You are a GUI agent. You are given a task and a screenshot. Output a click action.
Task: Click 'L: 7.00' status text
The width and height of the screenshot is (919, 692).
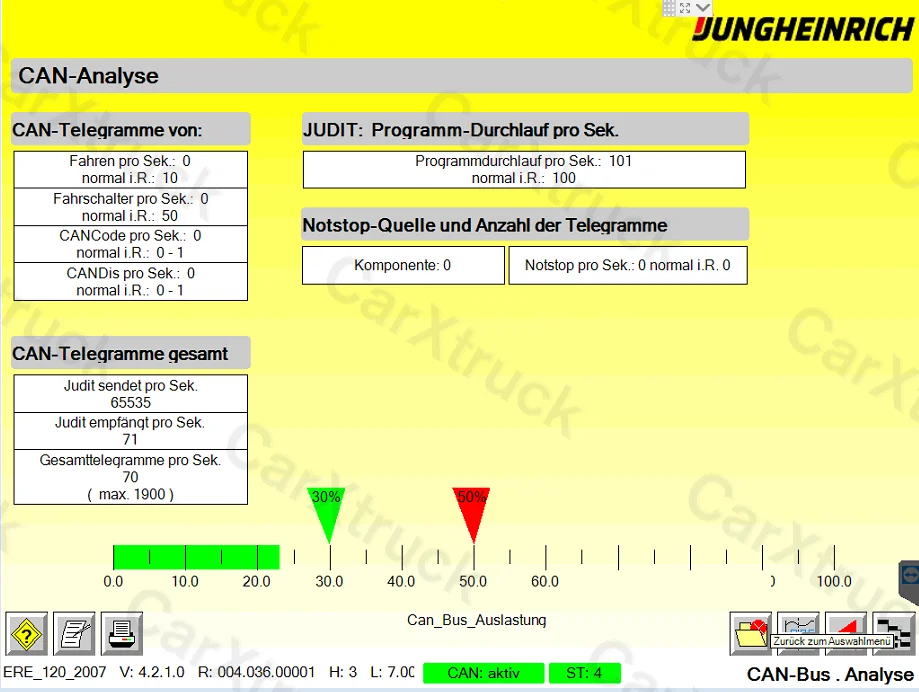(x=393, y=672)
